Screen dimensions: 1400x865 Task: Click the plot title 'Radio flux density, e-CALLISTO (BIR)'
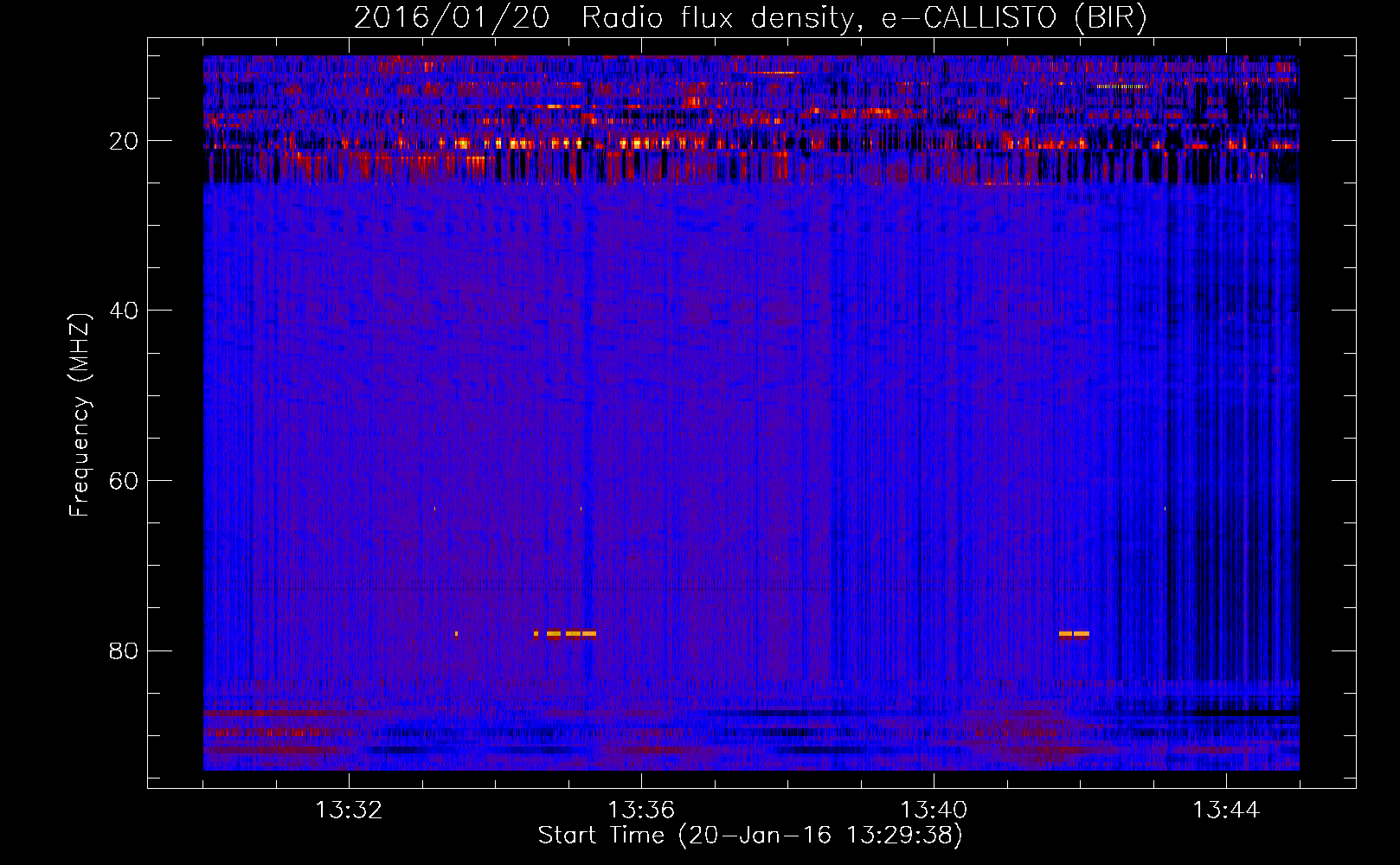coord(864,18)
